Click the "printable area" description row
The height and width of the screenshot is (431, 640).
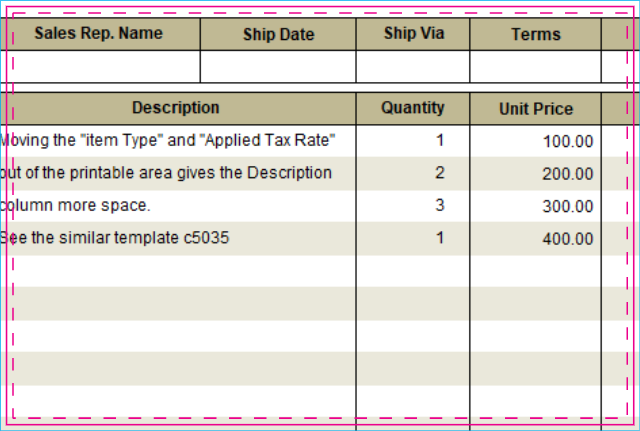[x=168, y=172]
